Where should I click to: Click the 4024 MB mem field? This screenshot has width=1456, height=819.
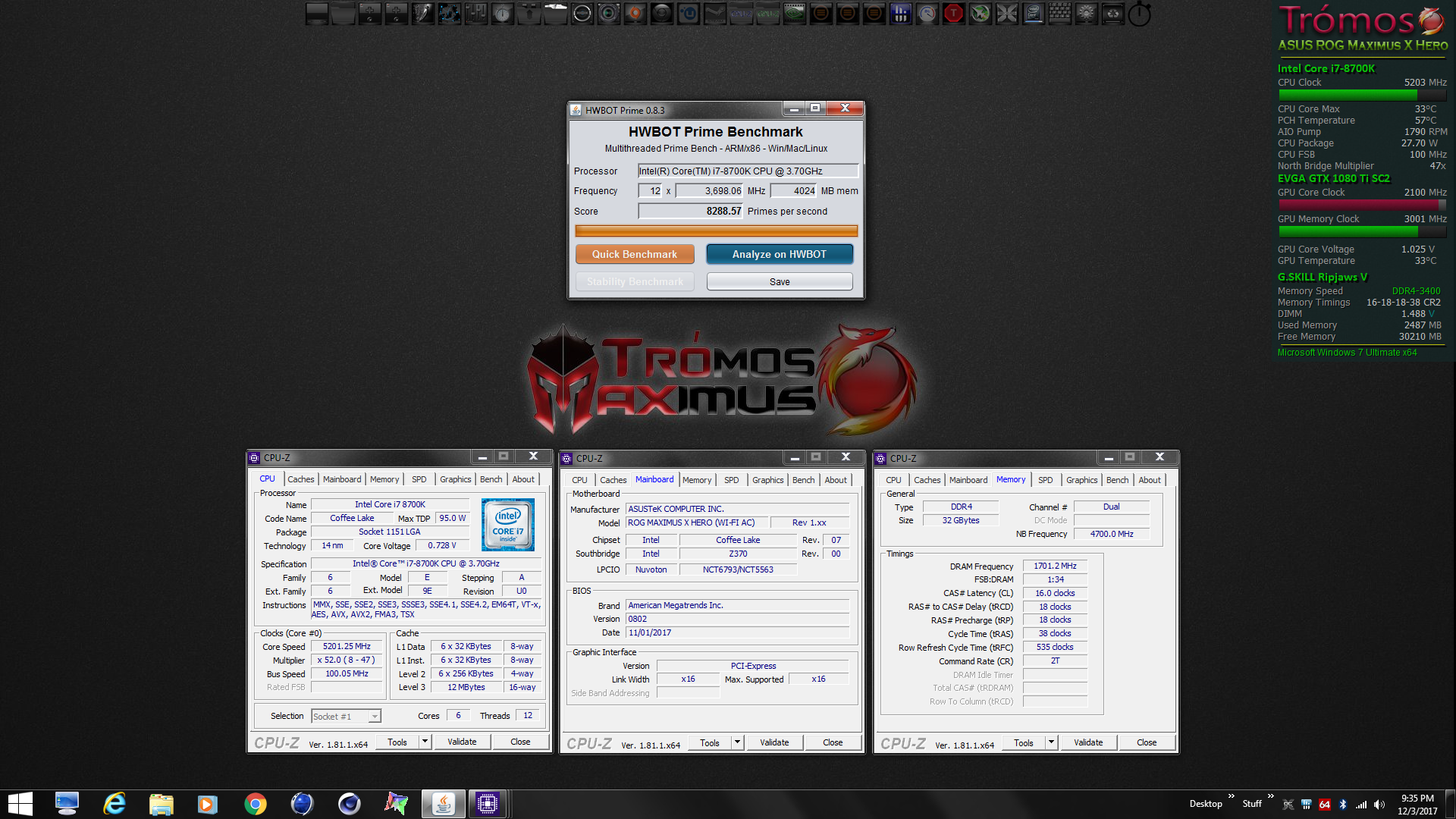point(793,191)
